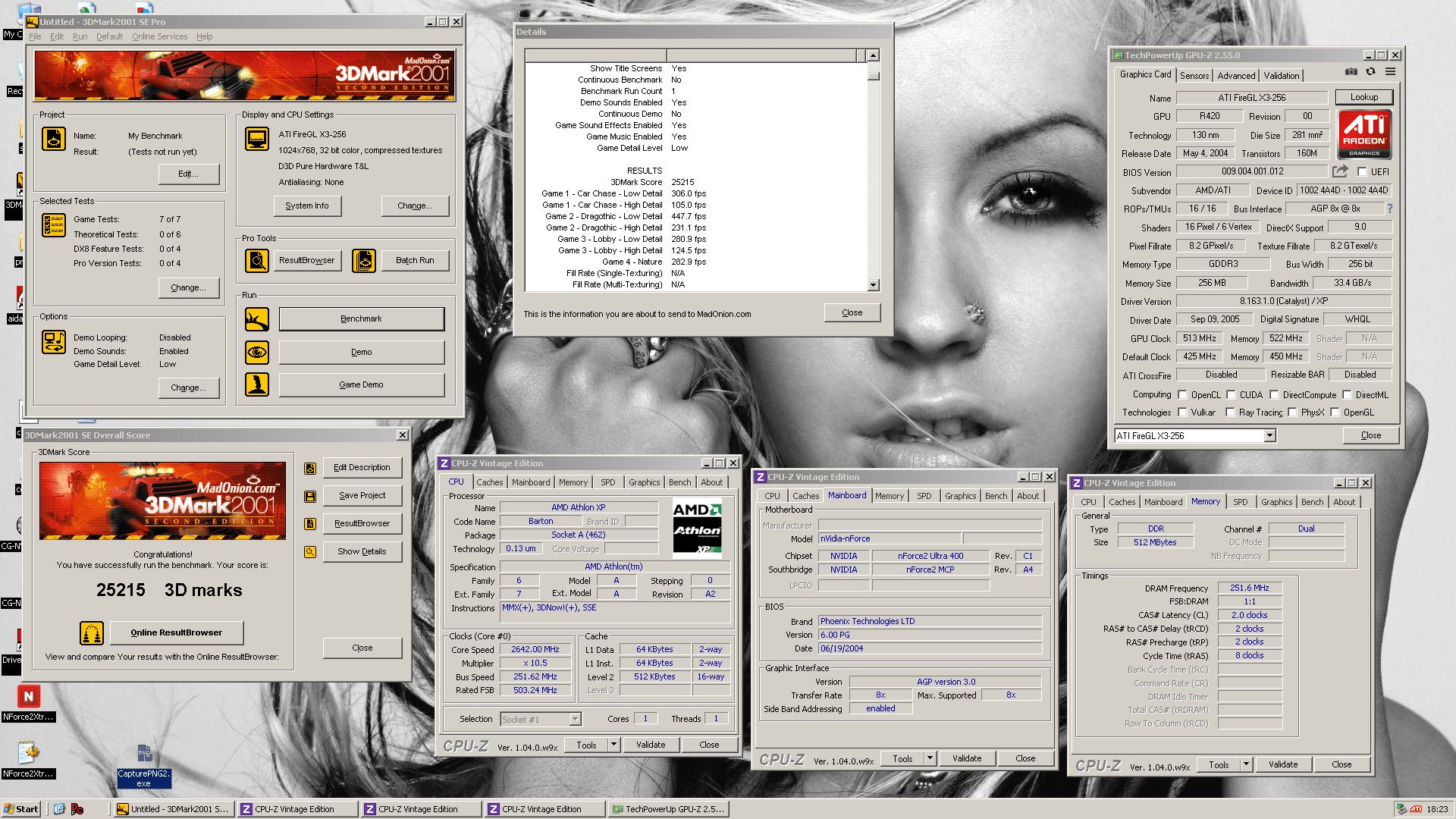Image resolution: width=1456 pixels, height=819 pixels.
Task: Click the Selected Tests checklist icon
Action: coord(54,225)
